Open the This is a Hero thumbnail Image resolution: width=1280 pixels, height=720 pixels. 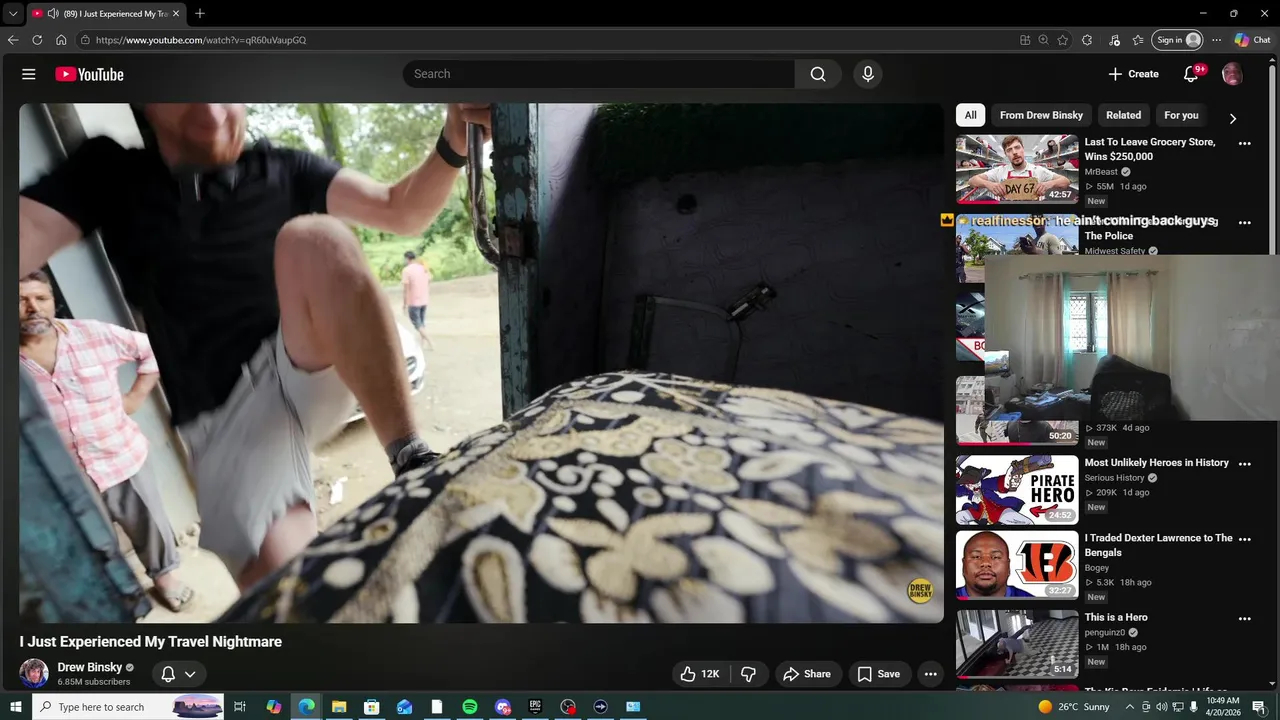coord(1017,644)
